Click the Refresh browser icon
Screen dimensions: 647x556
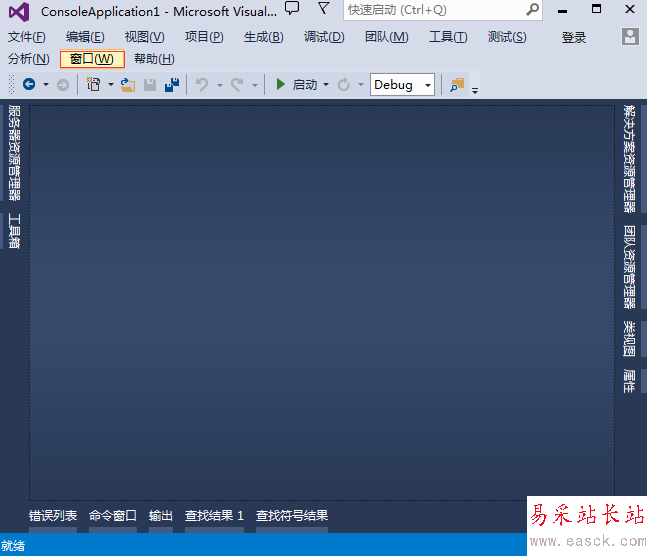point(343,85)
